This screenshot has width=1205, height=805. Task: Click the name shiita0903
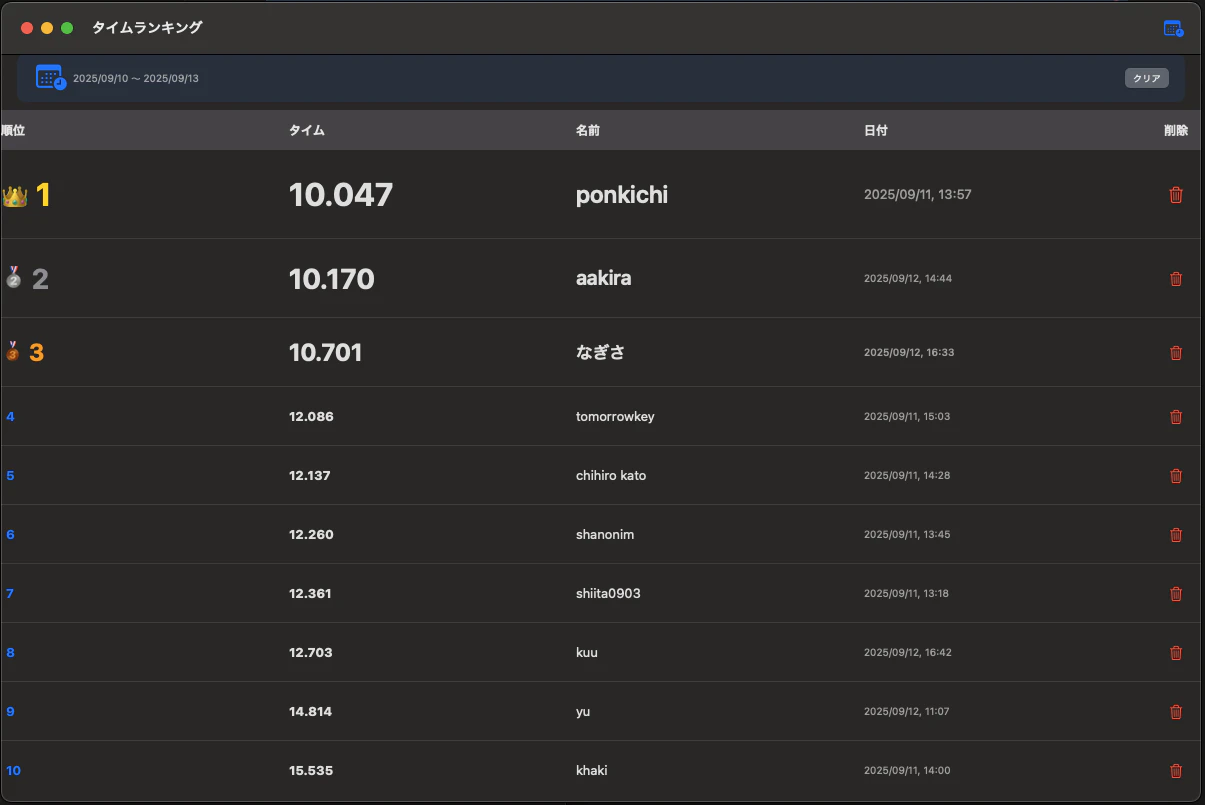click(608, 594)
